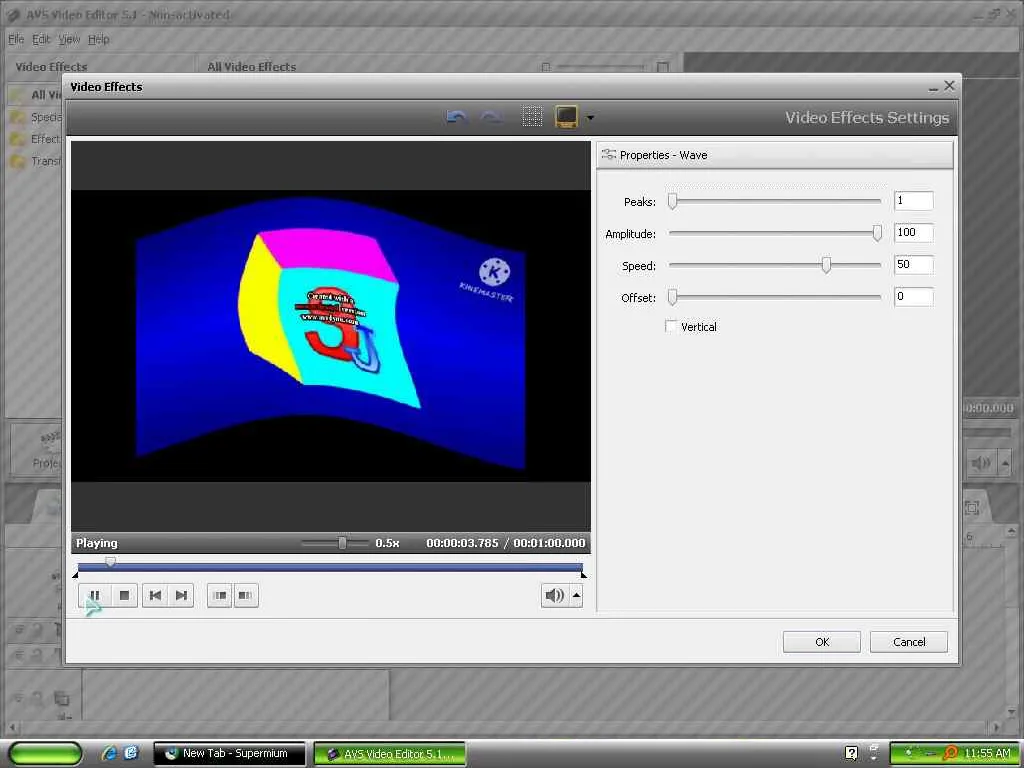This screenshot has height=768, width=1024.
Task: Open the File menu in AVS Video Editor
Action: click(x=16, y=39)
